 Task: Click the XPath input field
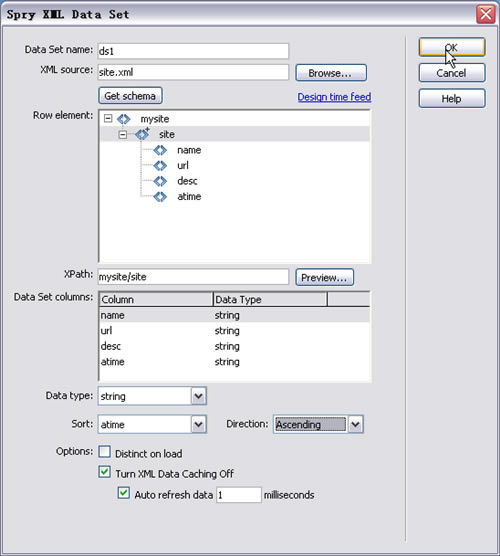[193, 277]
